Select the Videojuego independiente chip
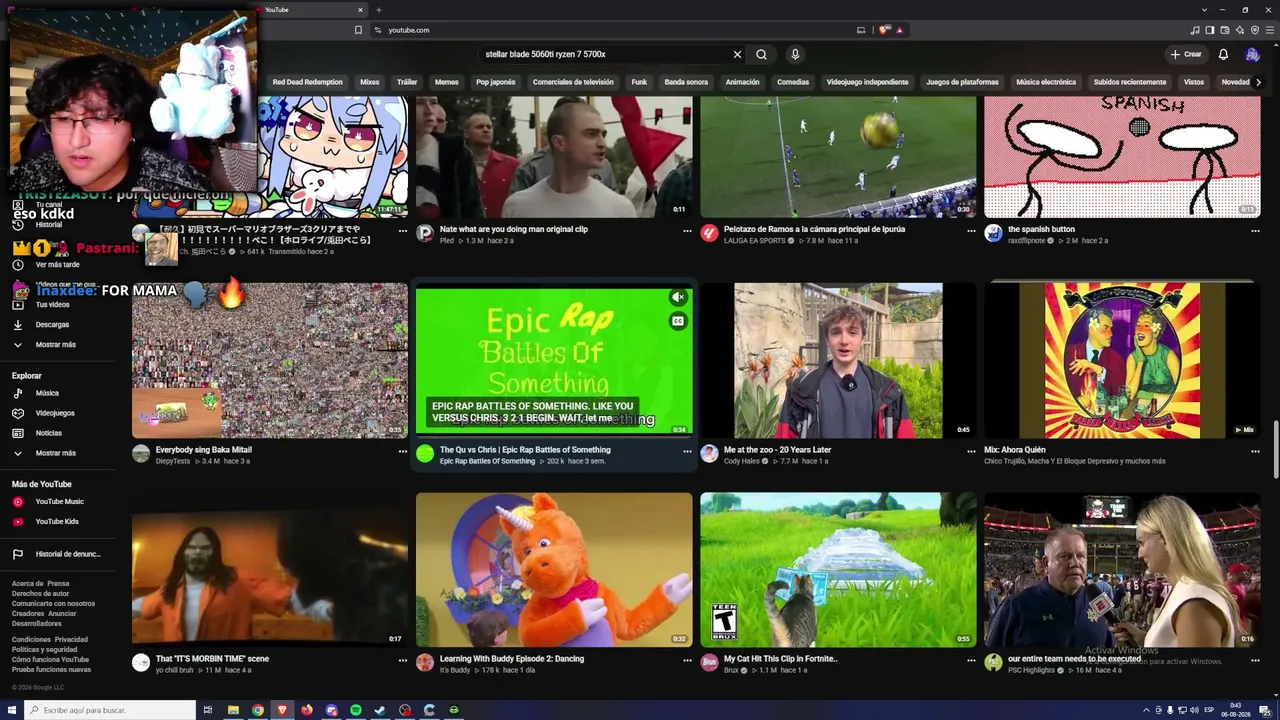This screenshot has height=720, width=1280. (867, 82)
